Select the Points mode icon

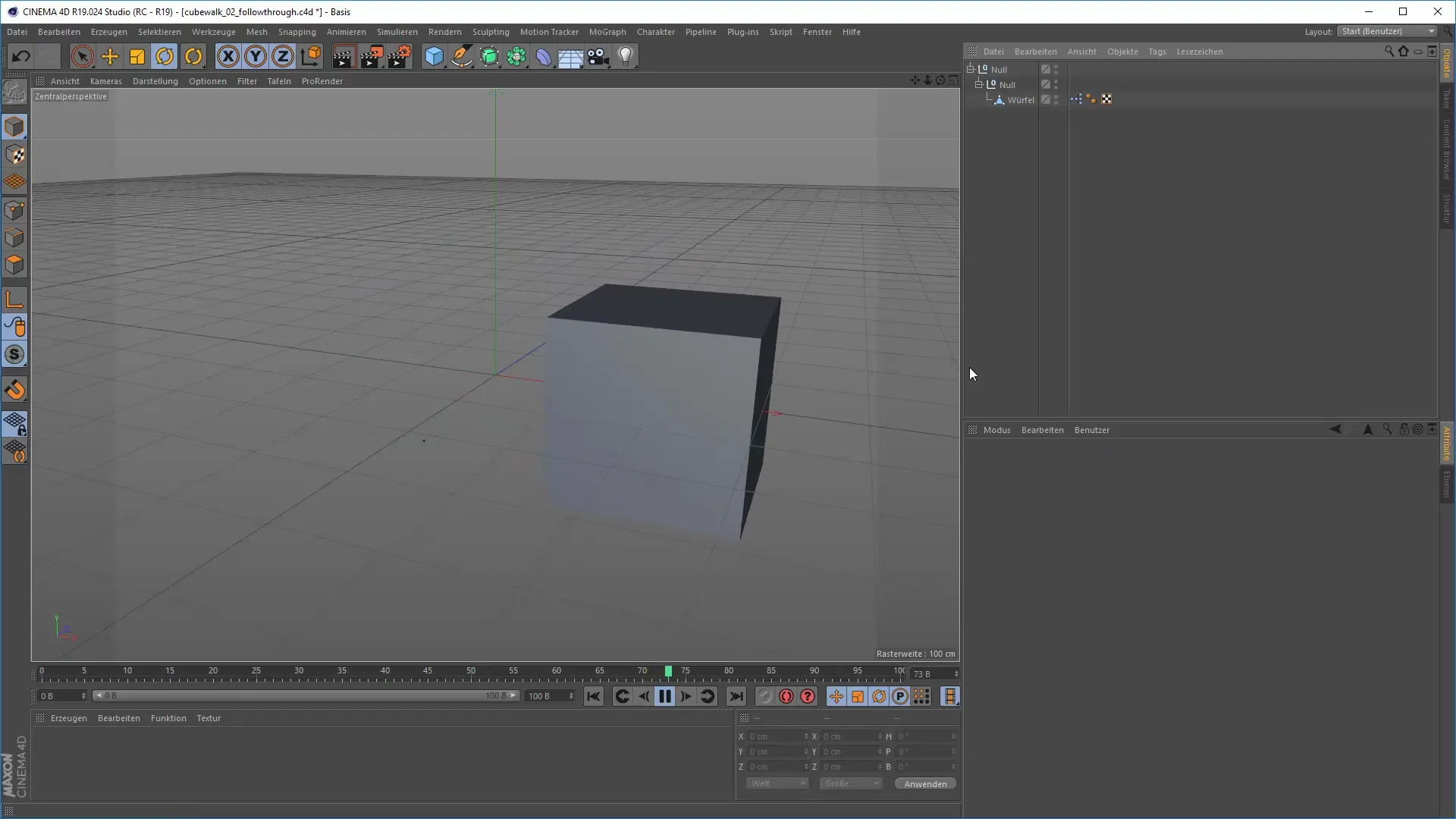pyautogui.click(x=14, y=210)
